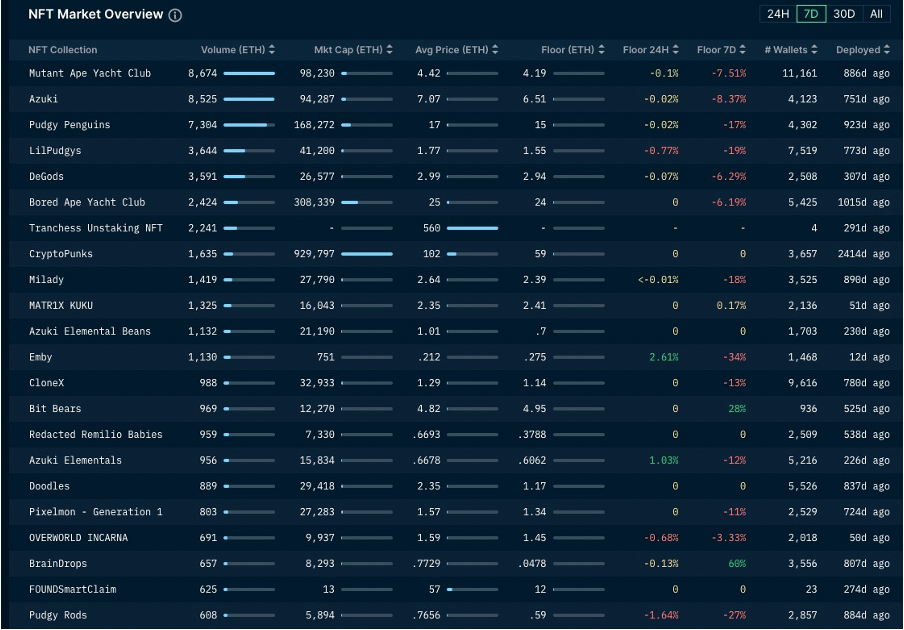Sort by Floor 24H arrows icon

(x=676, y=50)
